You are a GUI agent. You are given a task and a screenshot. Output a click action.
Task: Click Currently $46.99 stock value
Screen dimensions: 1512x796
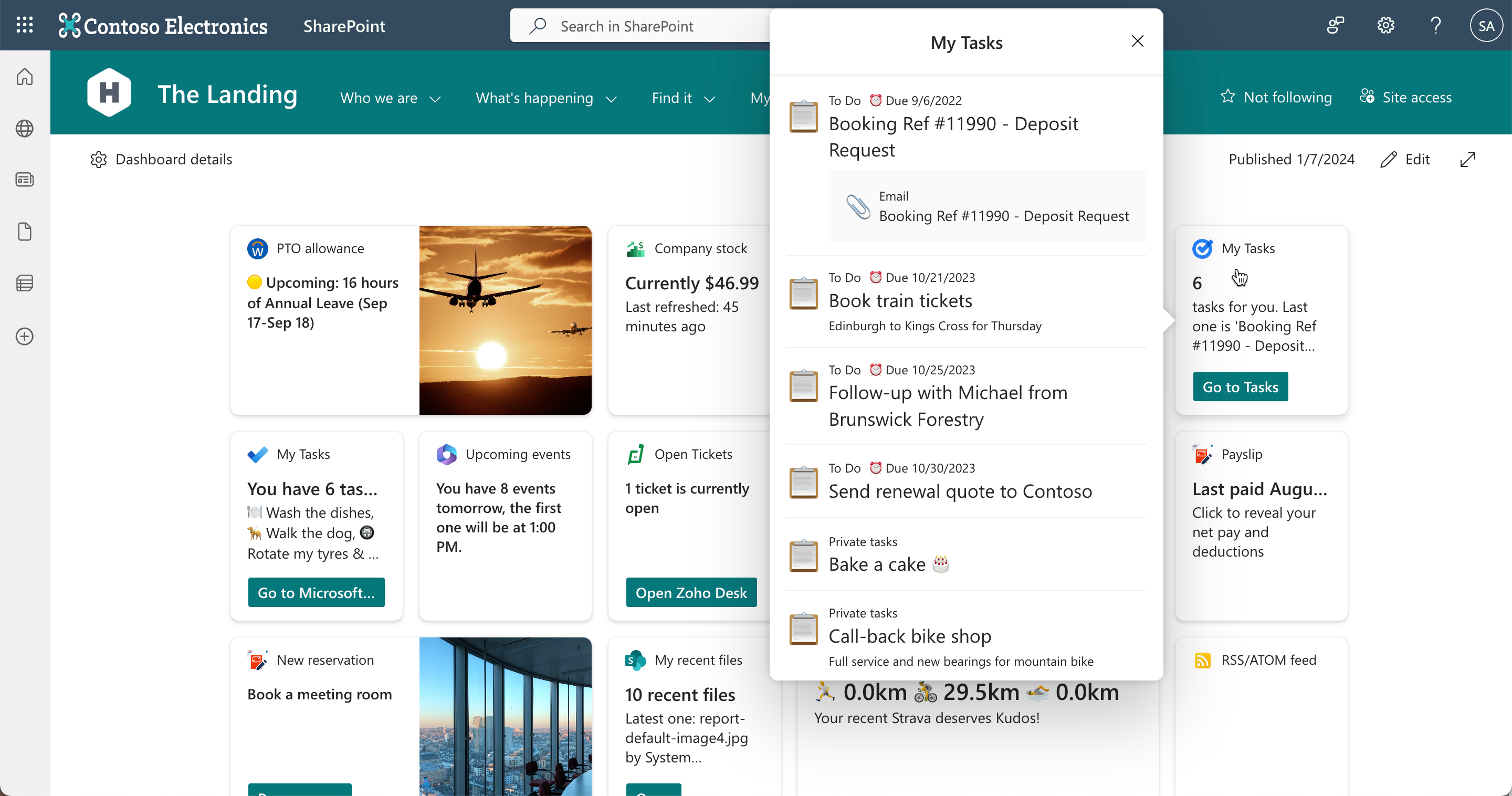[692, 283]
